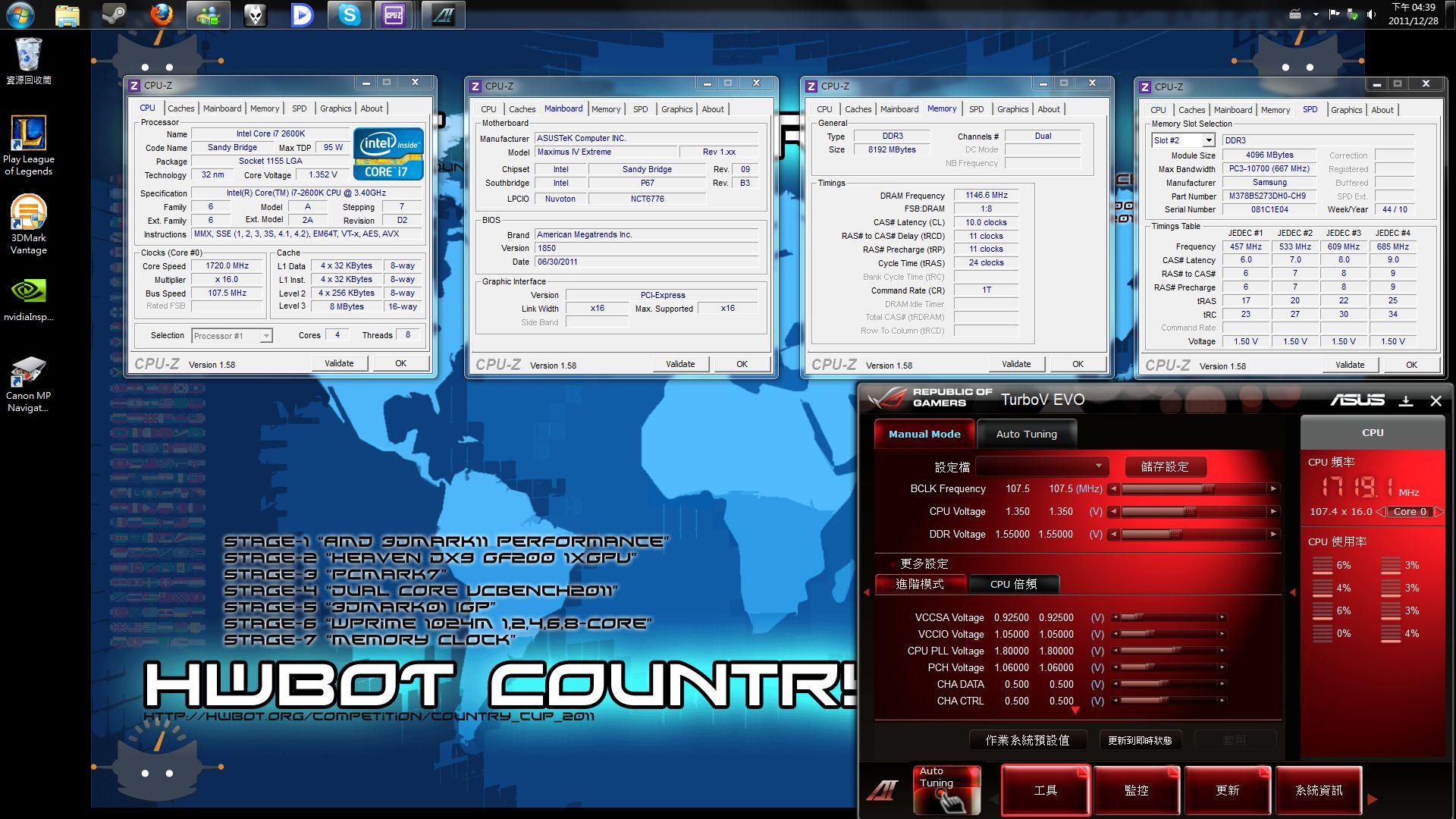The image size is (1456, 819).
Task: Select the 3DMark Vantage desktop icon
Action: [29, 224]
